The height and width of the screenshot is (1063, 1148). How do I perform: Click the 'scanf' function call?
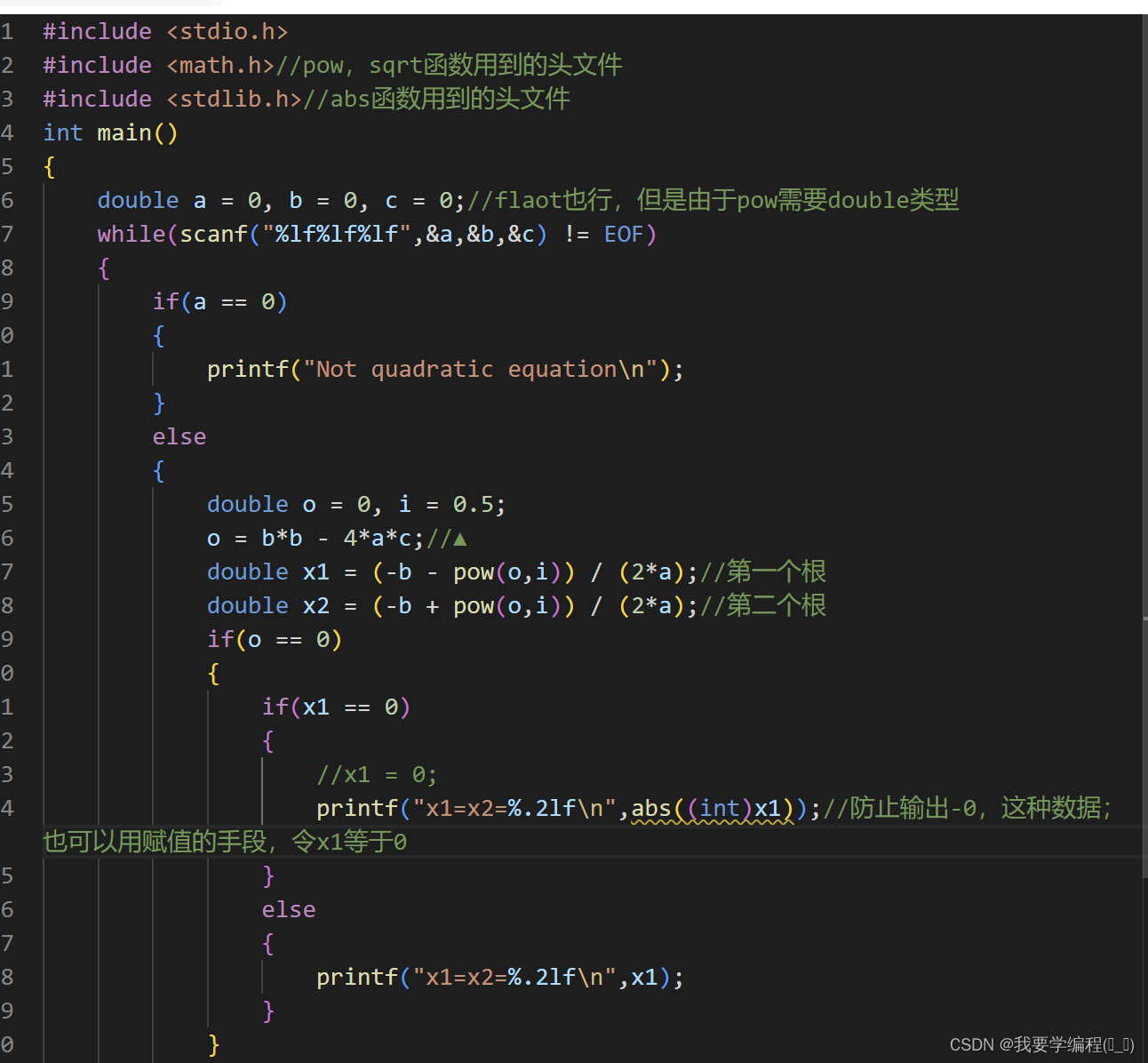coord(213,235)
